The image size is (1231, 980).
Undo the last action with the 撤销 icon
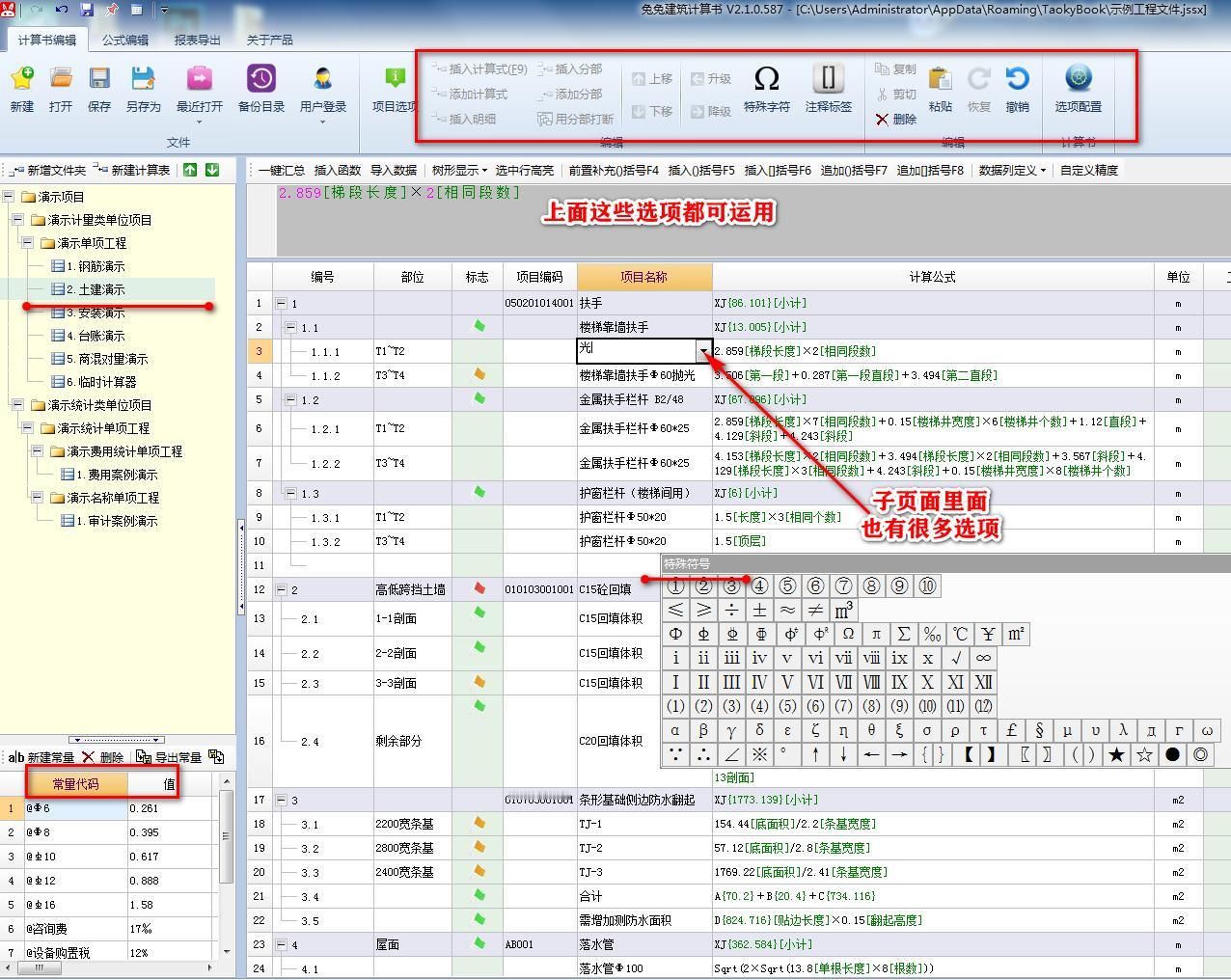coord(1017,79)
